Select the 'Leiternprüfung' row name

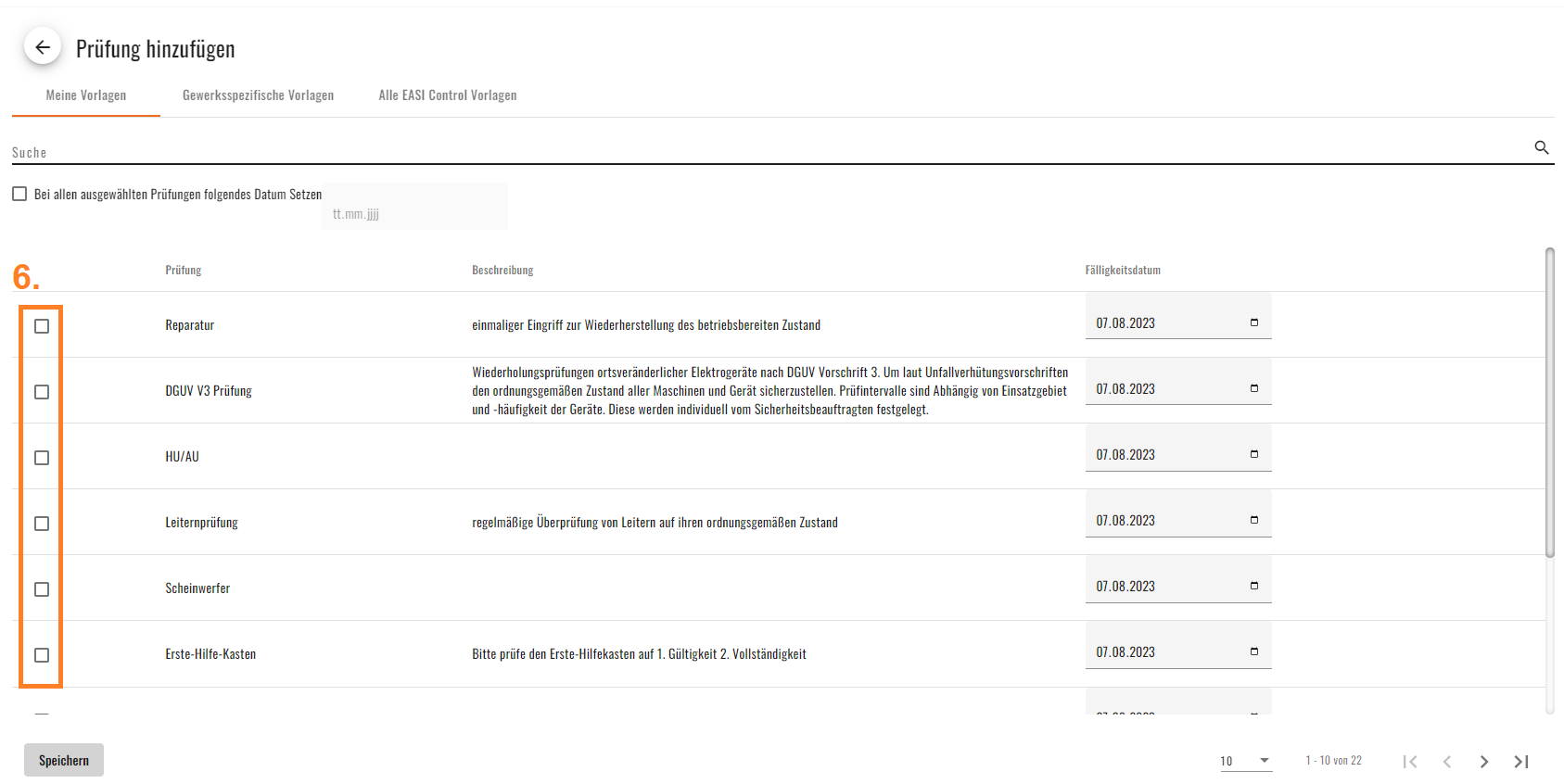point(201,523)
